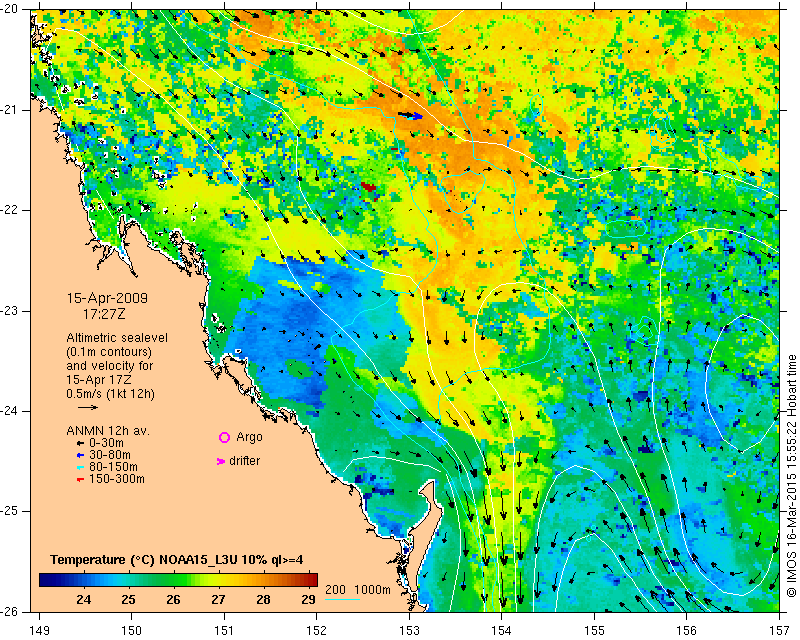Click the green 26°C section of colorbar

click(x=172, y=580)
